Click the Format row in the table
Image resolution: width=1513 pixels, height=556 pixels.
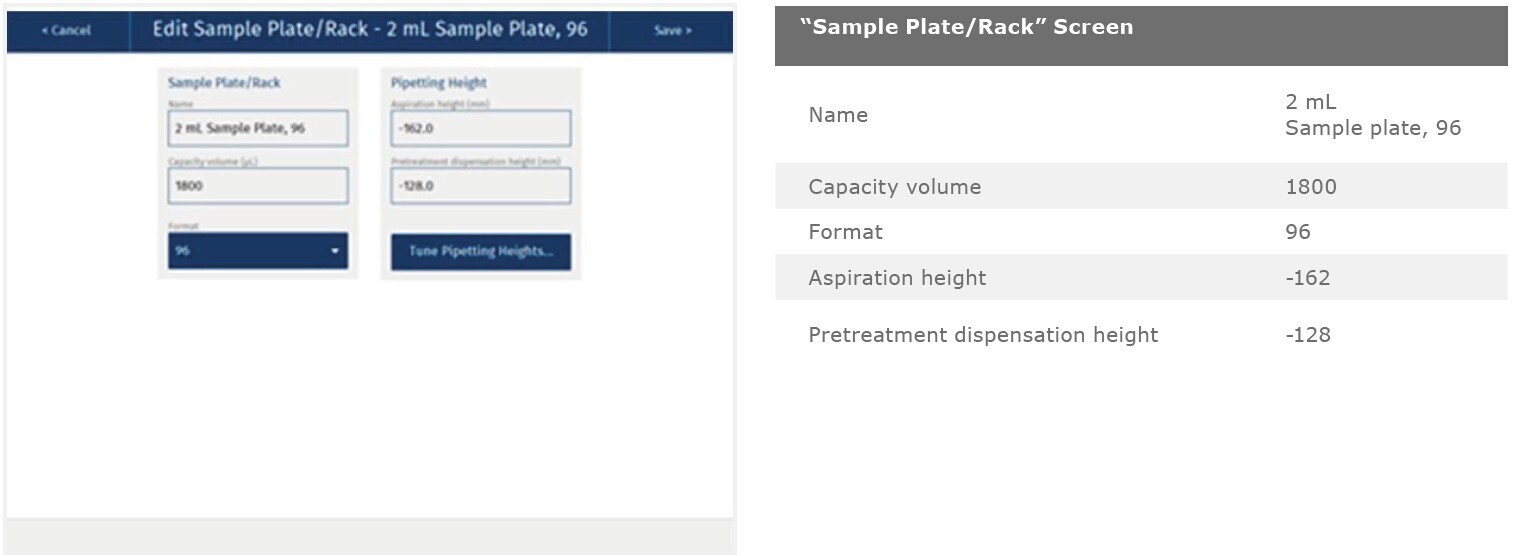tap(846, 232)
